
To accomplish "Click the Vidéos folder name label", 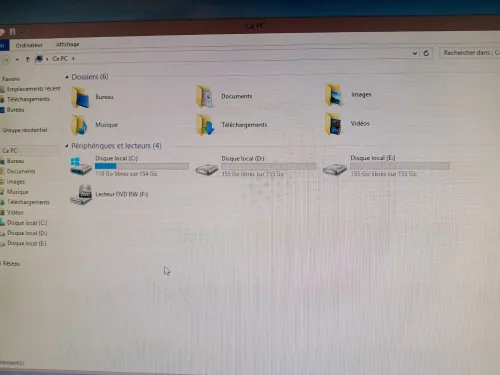I will [x=360, y=123].
